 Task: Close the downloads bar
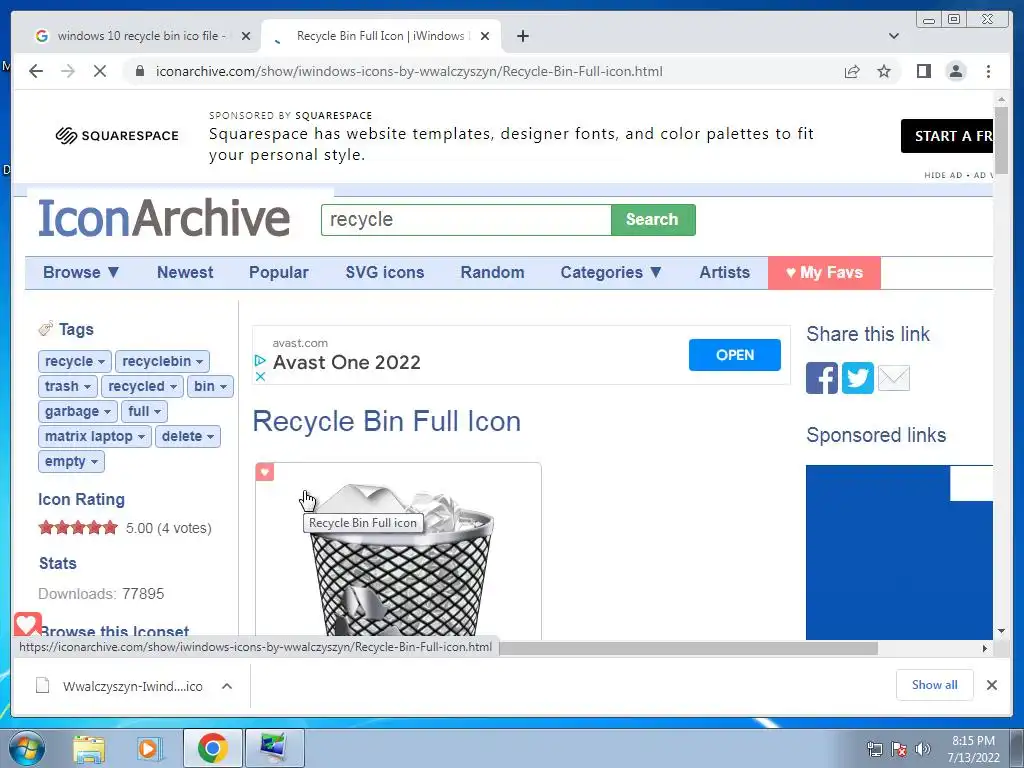pyautogui.click(x=991, y=685)
